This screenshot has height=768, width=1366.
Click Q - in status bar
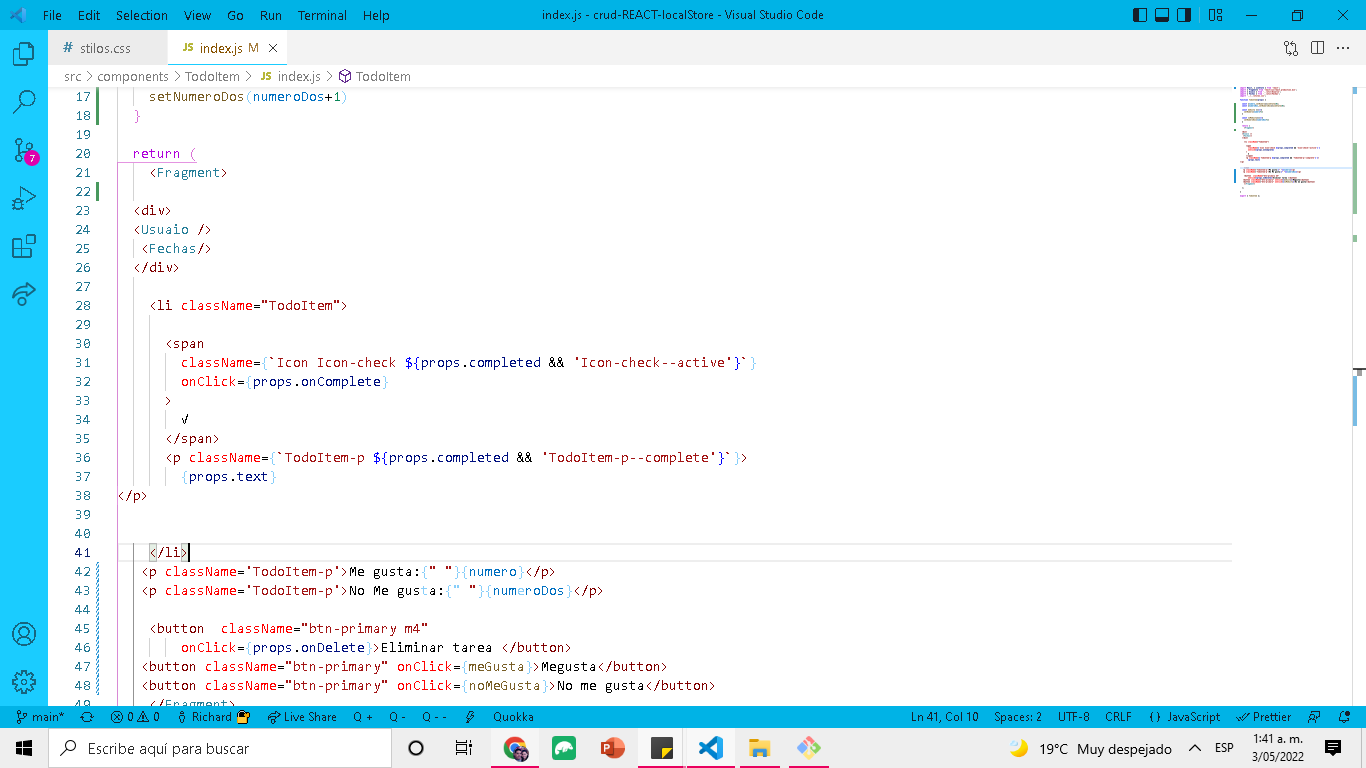(397, 717)
